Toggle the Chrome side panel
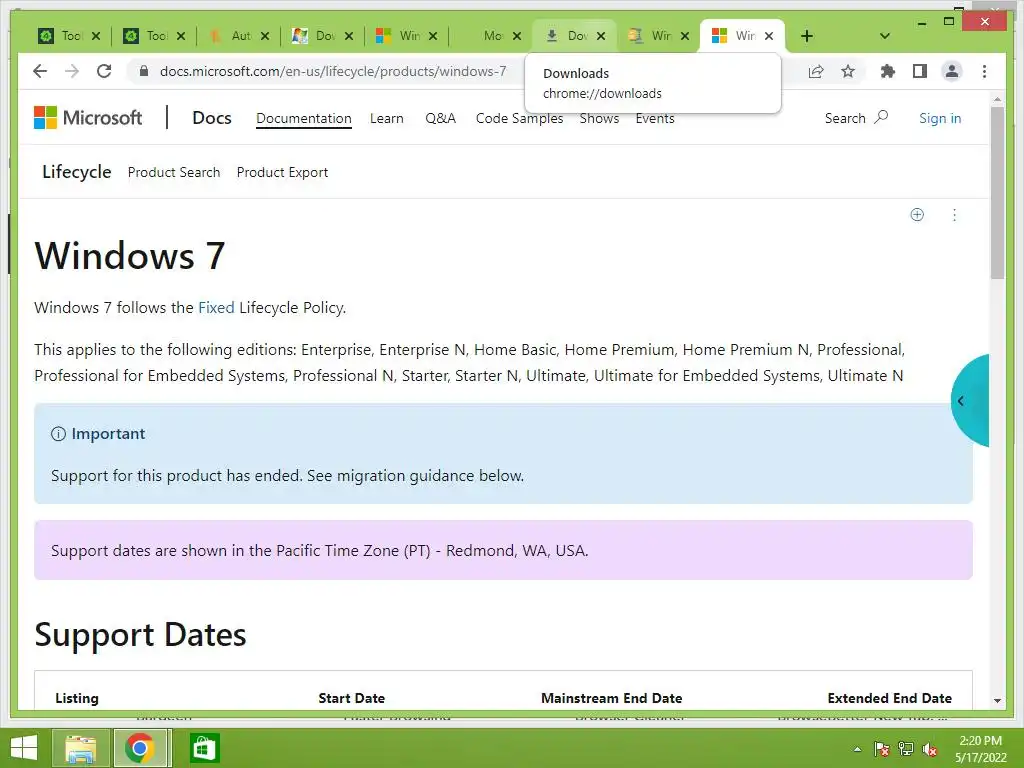 point(920,71)
